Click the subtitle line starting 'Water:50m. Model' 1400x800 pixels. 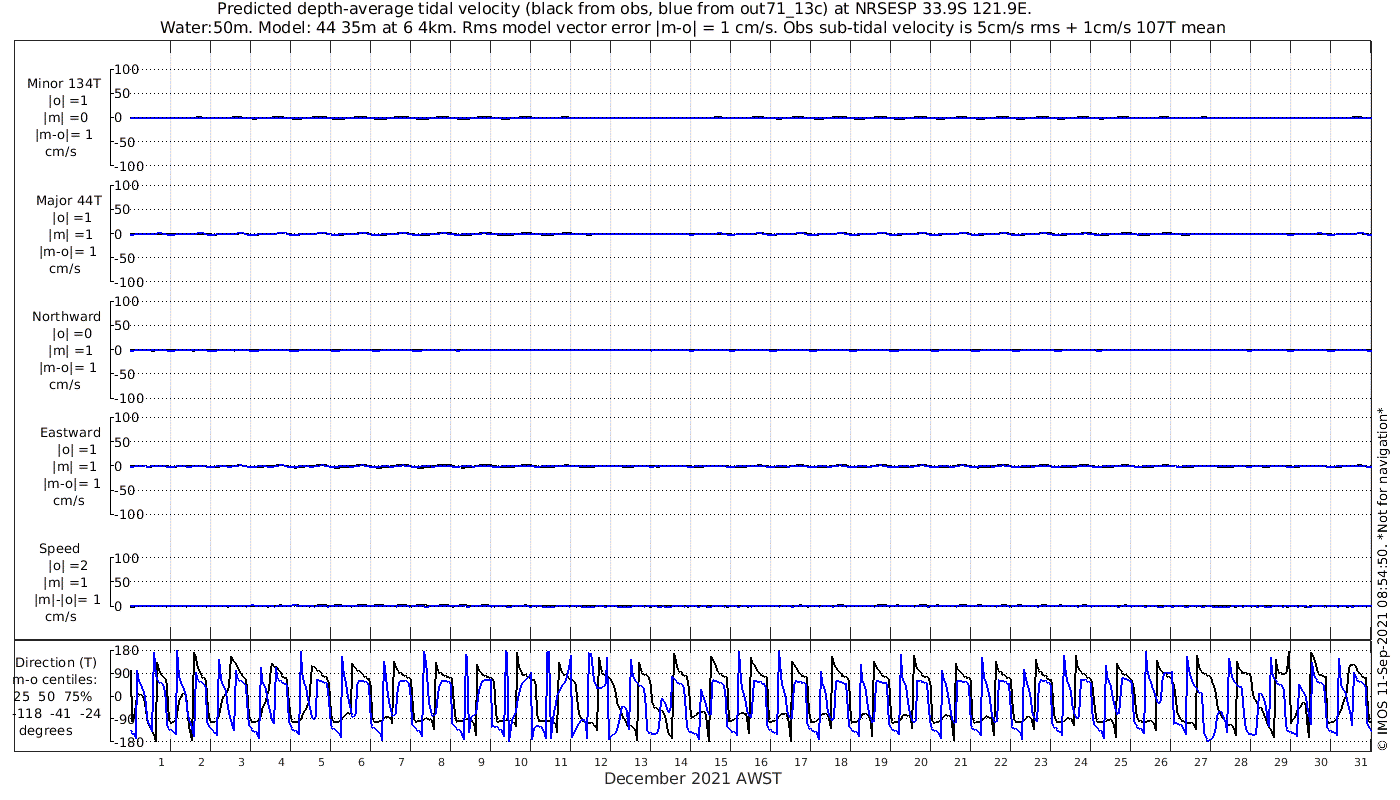coord(692,27)
